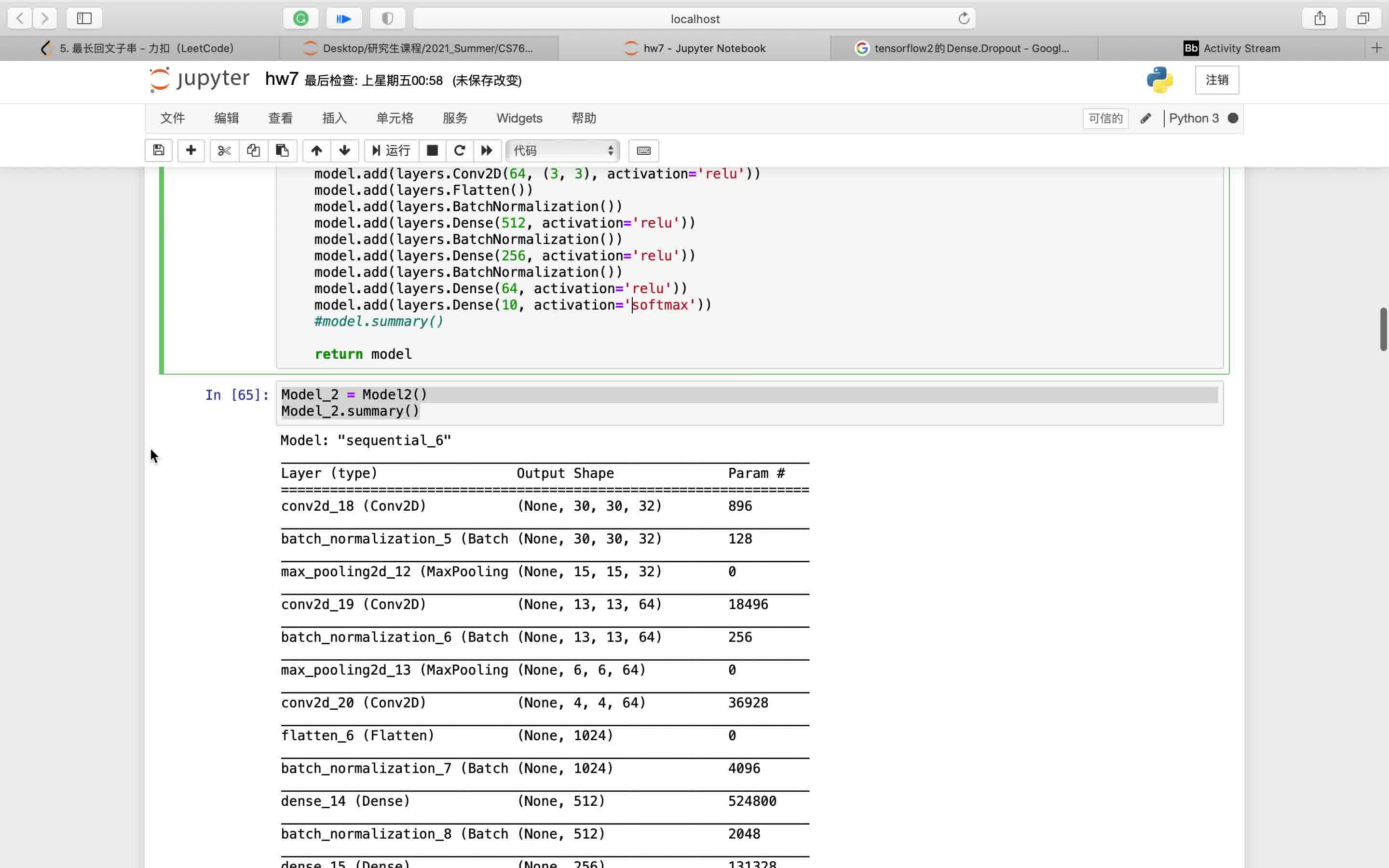
Task: Open the 查看 menu
Action: [280, 118]
